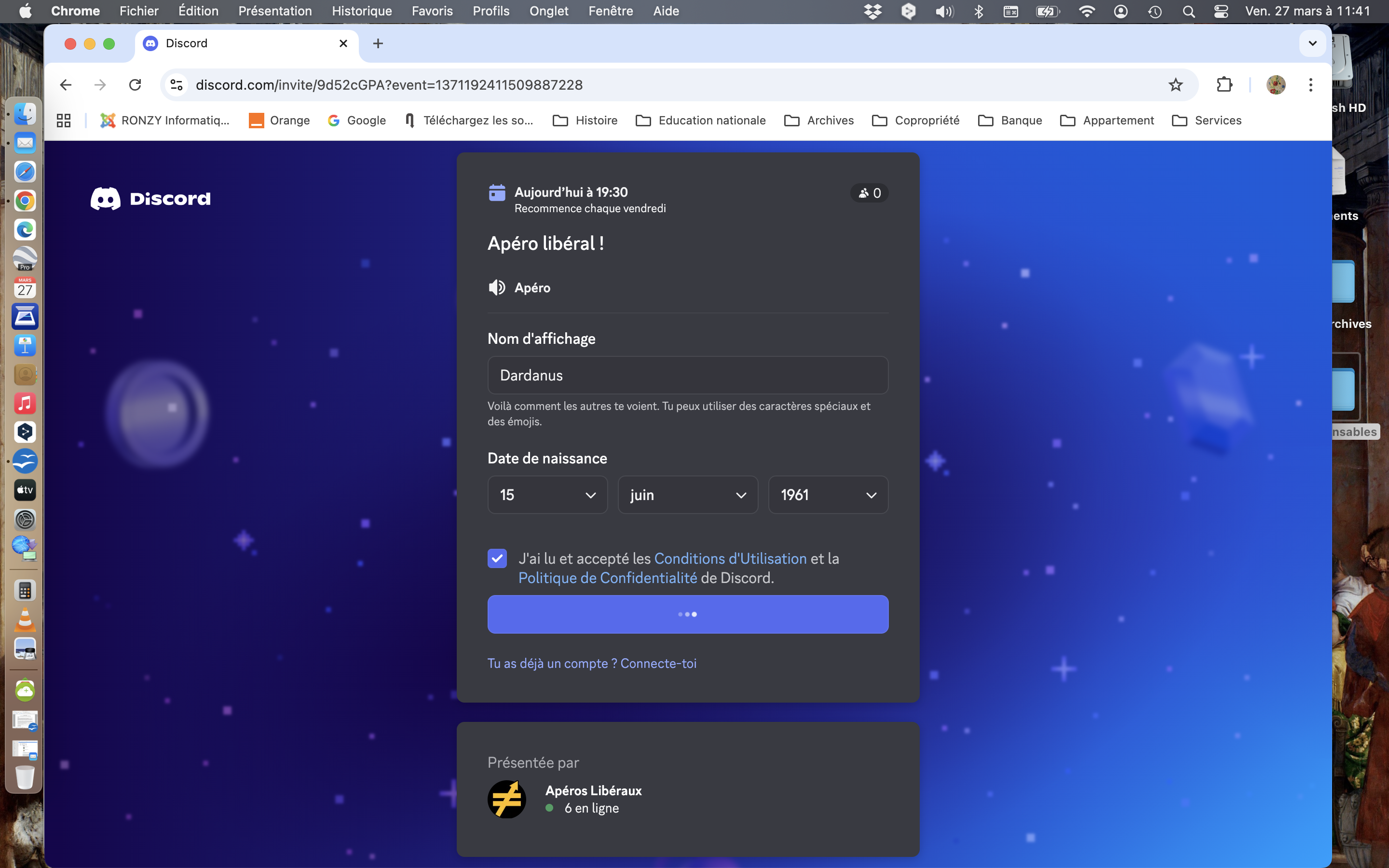Screen dimensions: 1389x868
Task: Click the Connecte-toi existing account link
Action: pos(658,664)
